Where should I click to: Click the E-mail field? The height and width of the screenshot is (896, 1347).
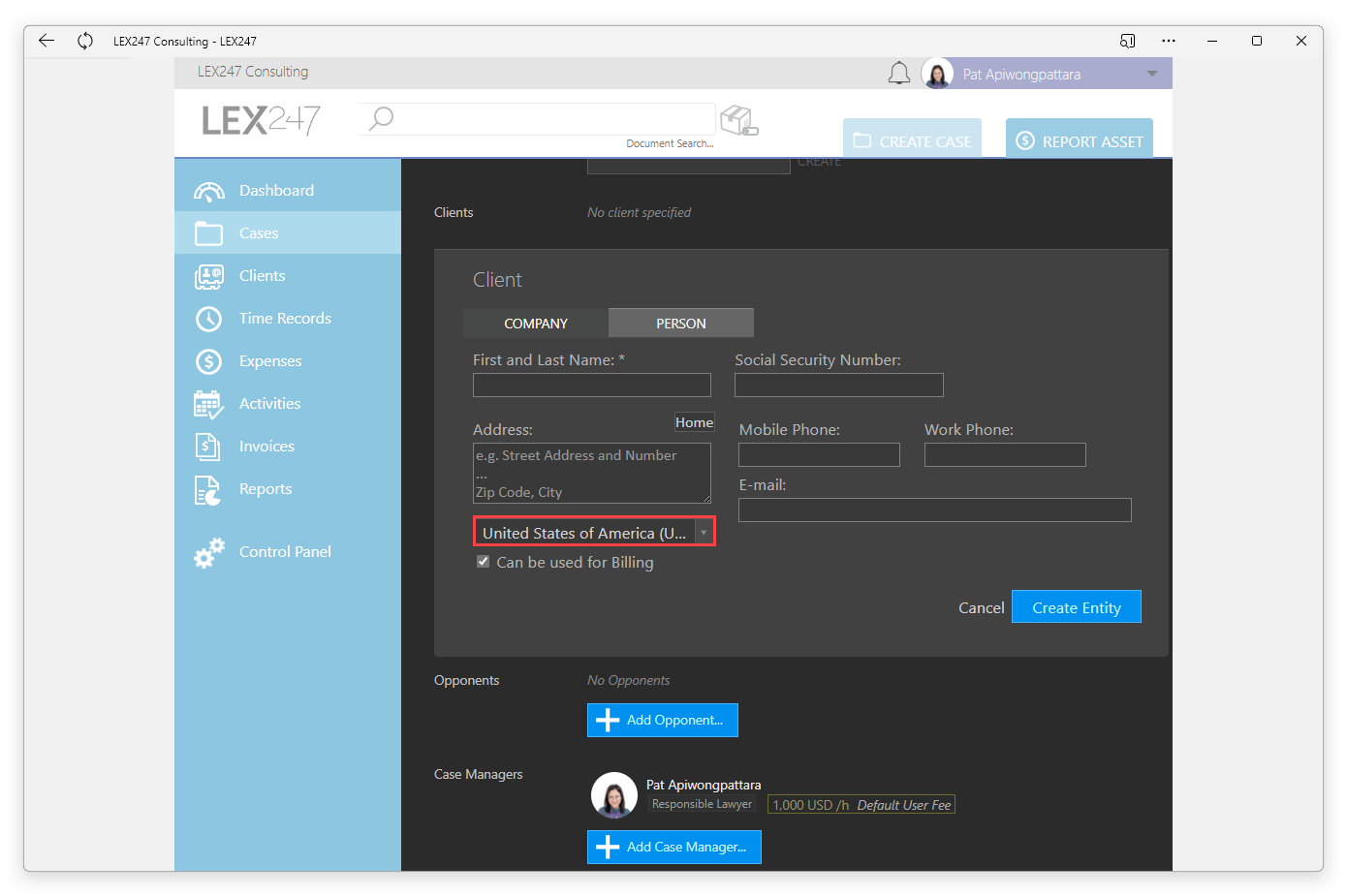coord(935,510)
